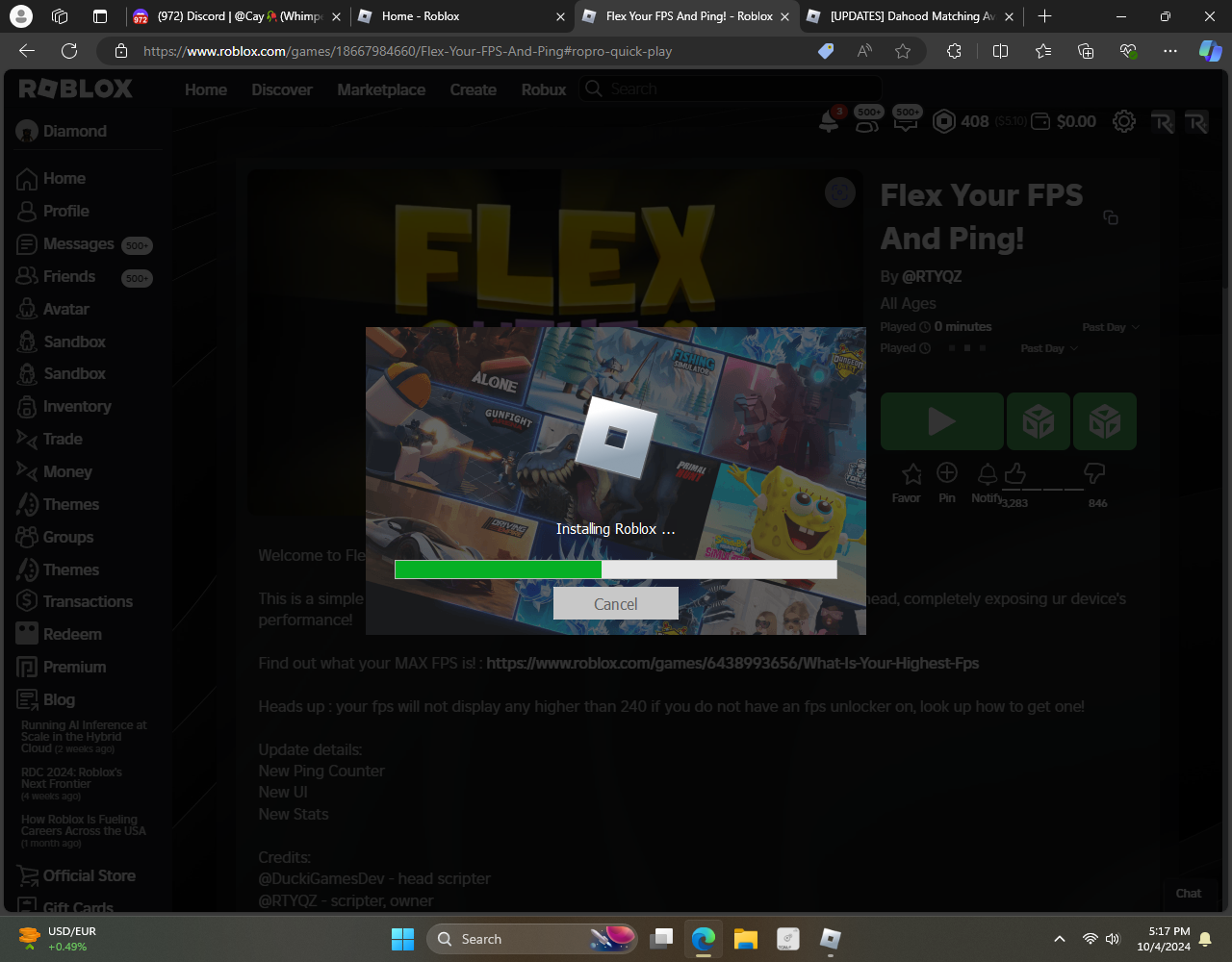The image size is (1232, 962).
Task: Open the Chat panel
Action: pyautogui.click(x=1189, y=893)
